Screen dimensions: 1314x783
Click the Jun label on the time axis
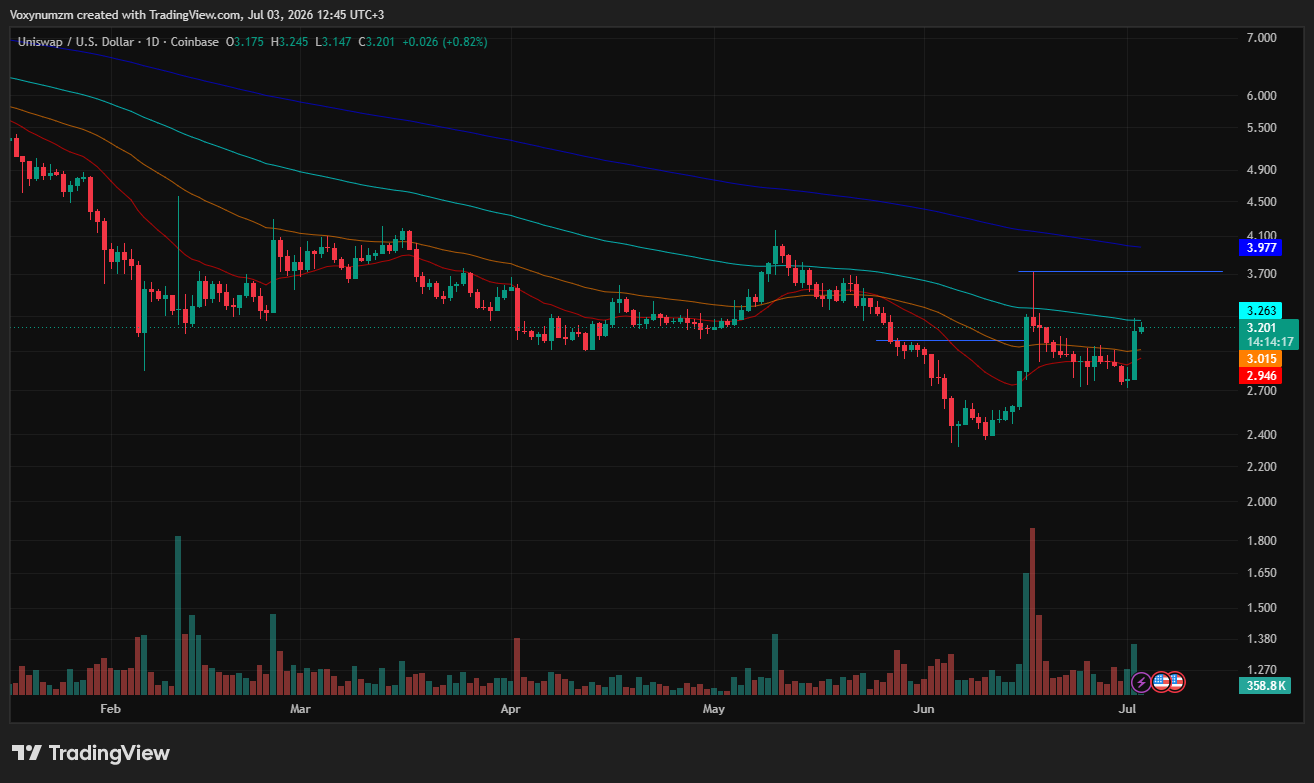(925, 709)
